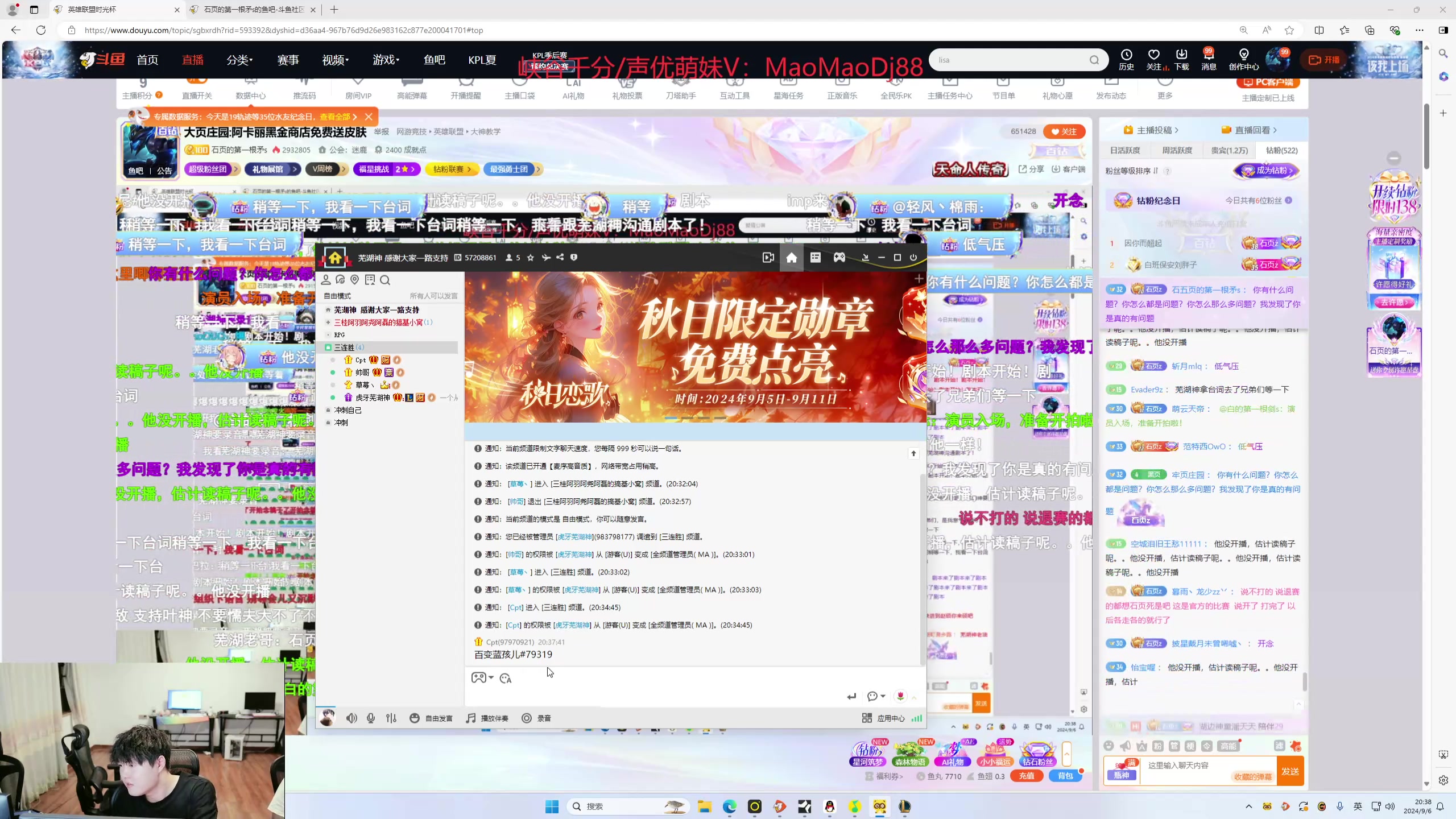The width and height of the screenshot is (1456, 819).
Task: Click the 关注 follow button
Action: 1064,131
